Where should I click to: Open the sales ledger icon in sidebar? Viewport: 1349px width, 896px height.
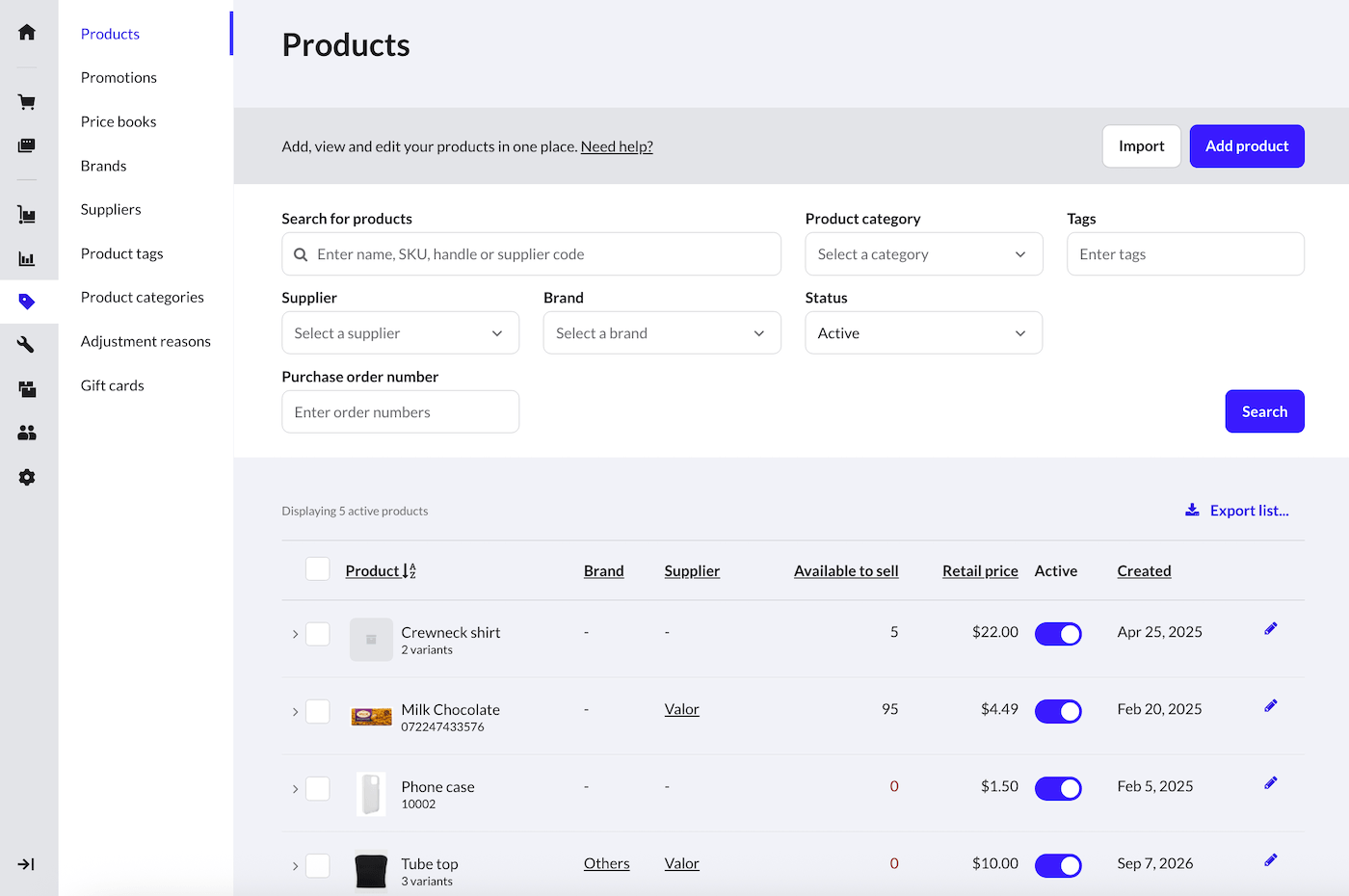[x=27, y=145]
